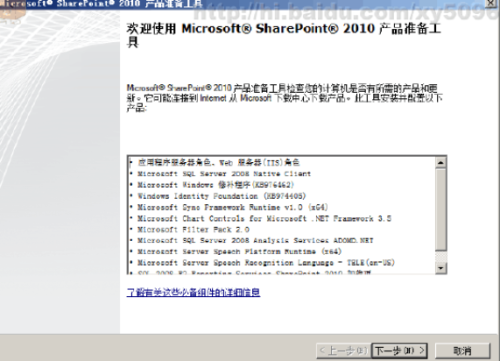Click the list scrollbar up arrow
This screenshot has width=500, height=361.
click(x=441, y=163)
